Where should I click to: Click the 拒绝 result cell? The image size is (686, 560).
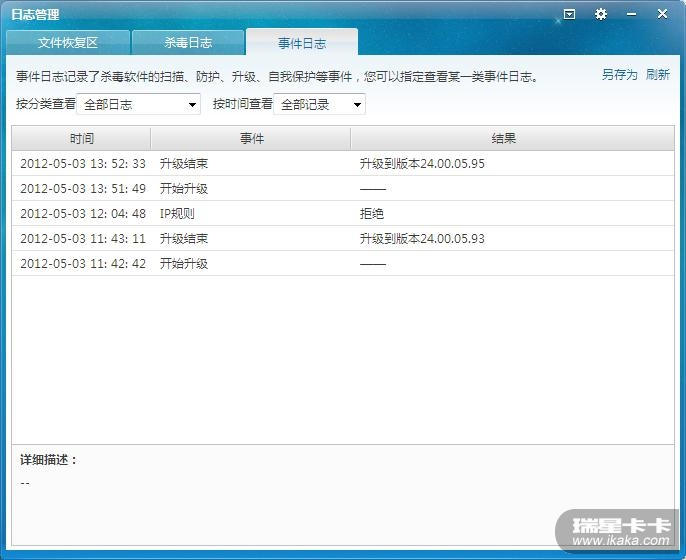(x=371, y=214)
